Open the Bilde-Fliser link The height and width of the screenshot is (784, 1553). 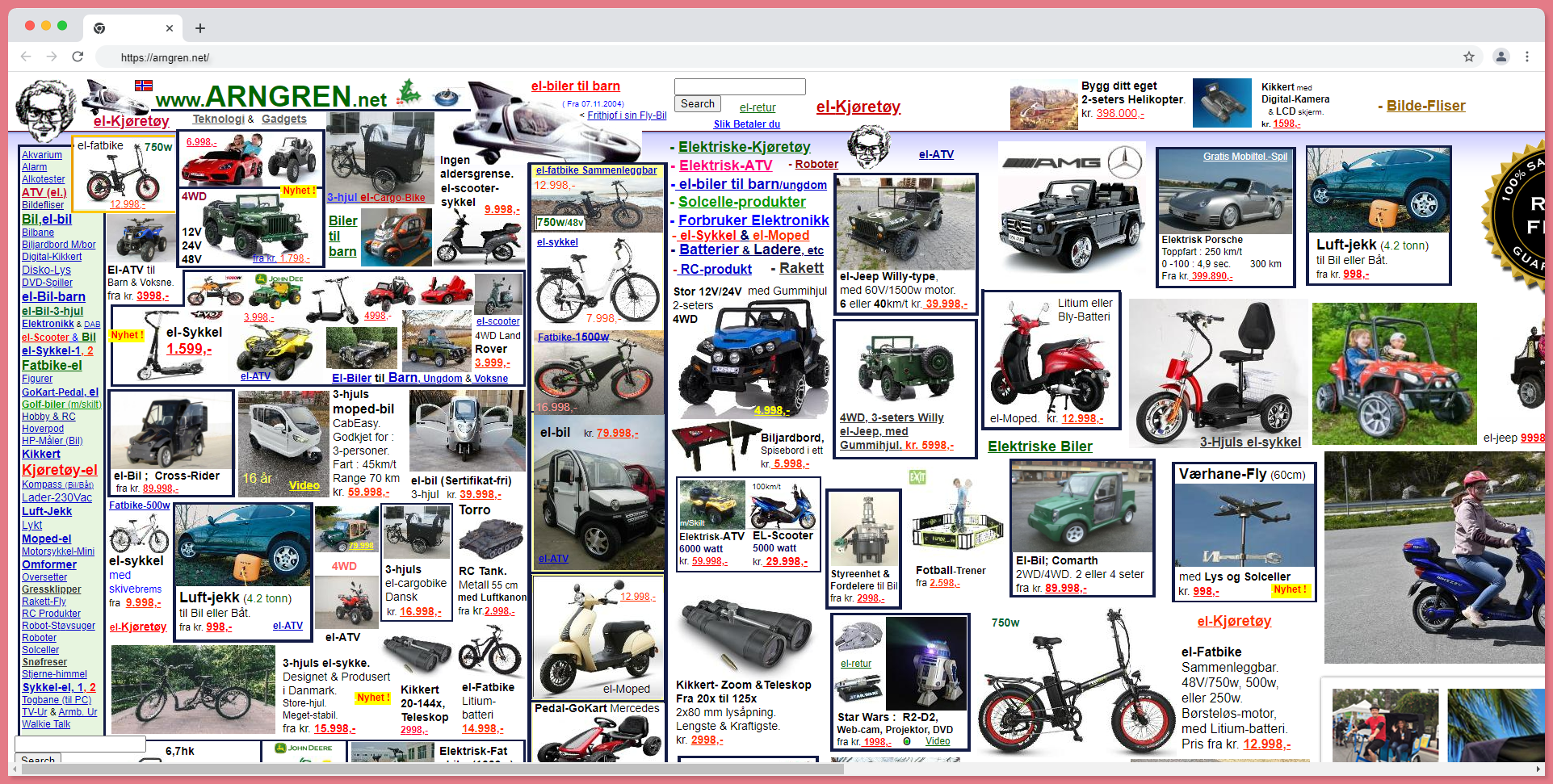coord(1425,106)
